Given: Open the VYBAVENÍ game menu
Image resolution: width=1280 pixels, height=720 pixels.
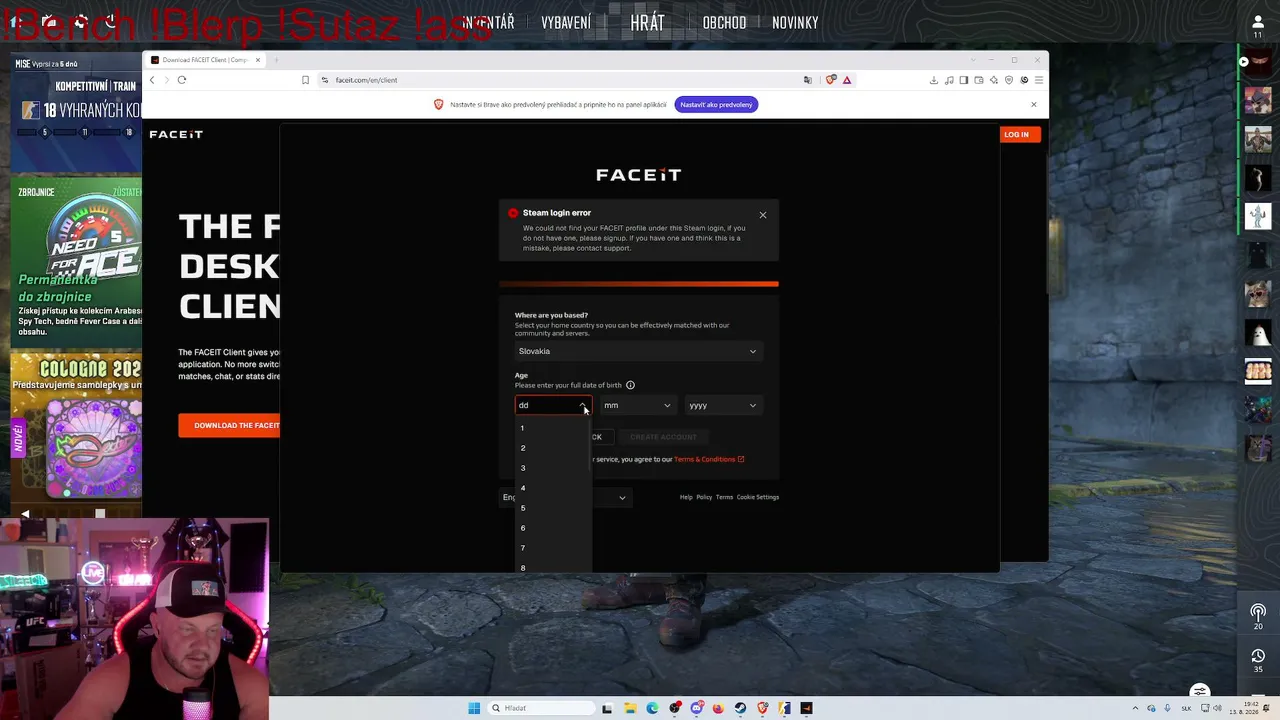Looking at the screenshot, I should [x=566, y=22].
